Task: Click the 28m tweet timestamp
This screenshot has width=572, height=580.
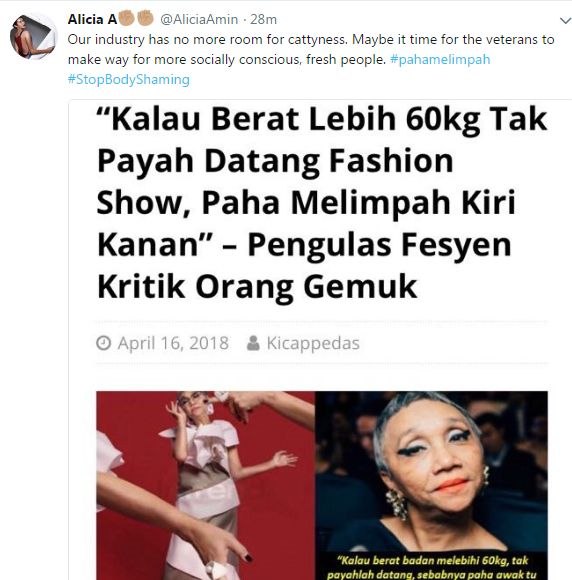Action: click(263, 19)
